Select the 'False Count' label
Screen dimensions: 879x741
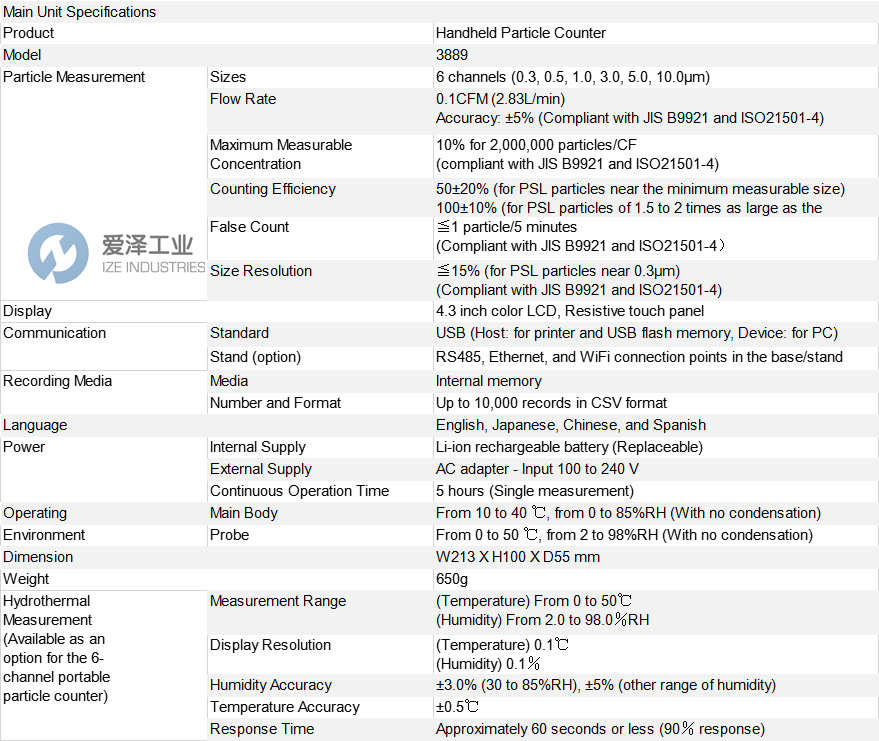point(249,227)
